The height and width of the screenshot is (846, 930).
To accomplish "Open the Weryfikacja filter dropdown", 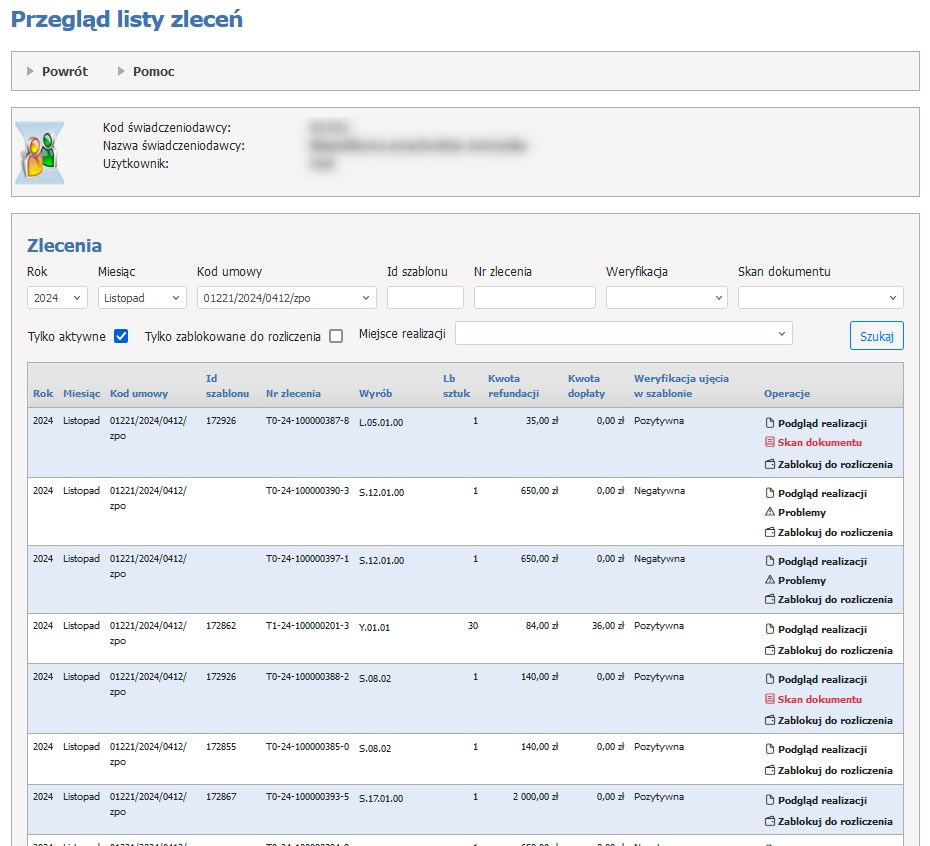I will click(x=666, y=297).
